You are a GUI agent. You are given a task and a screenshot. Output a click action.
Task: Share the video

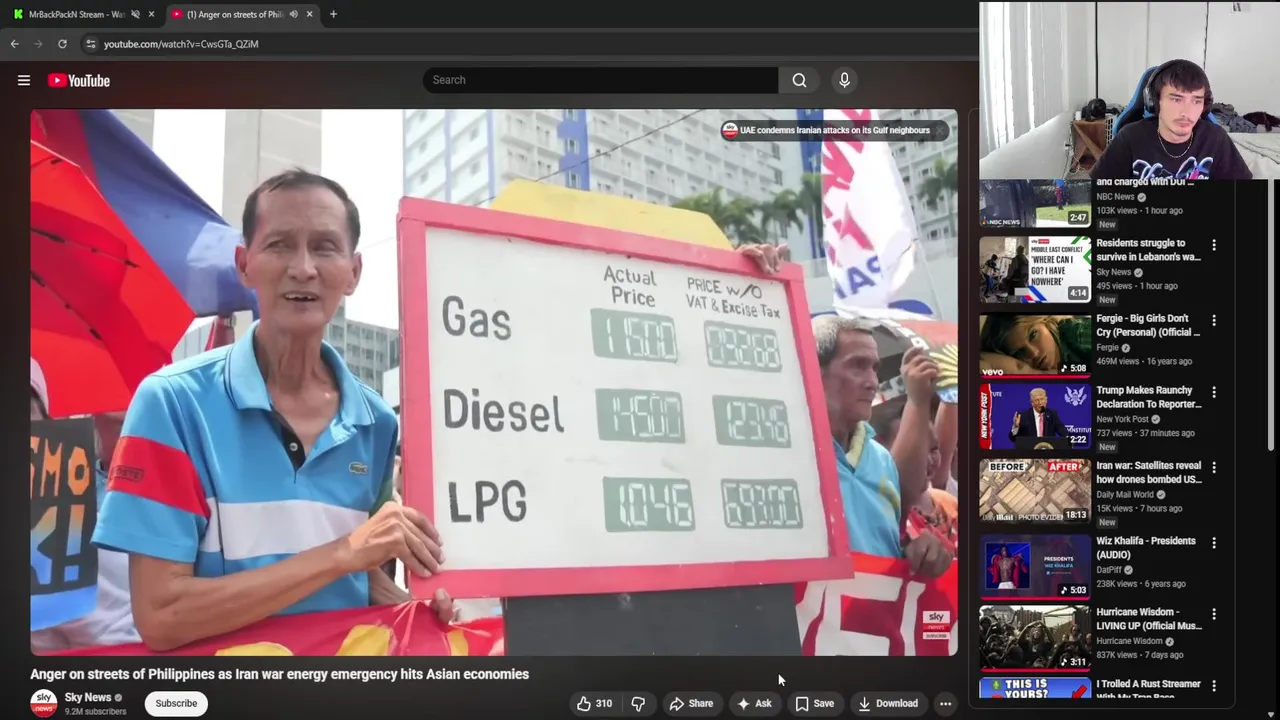click(691, 703)
